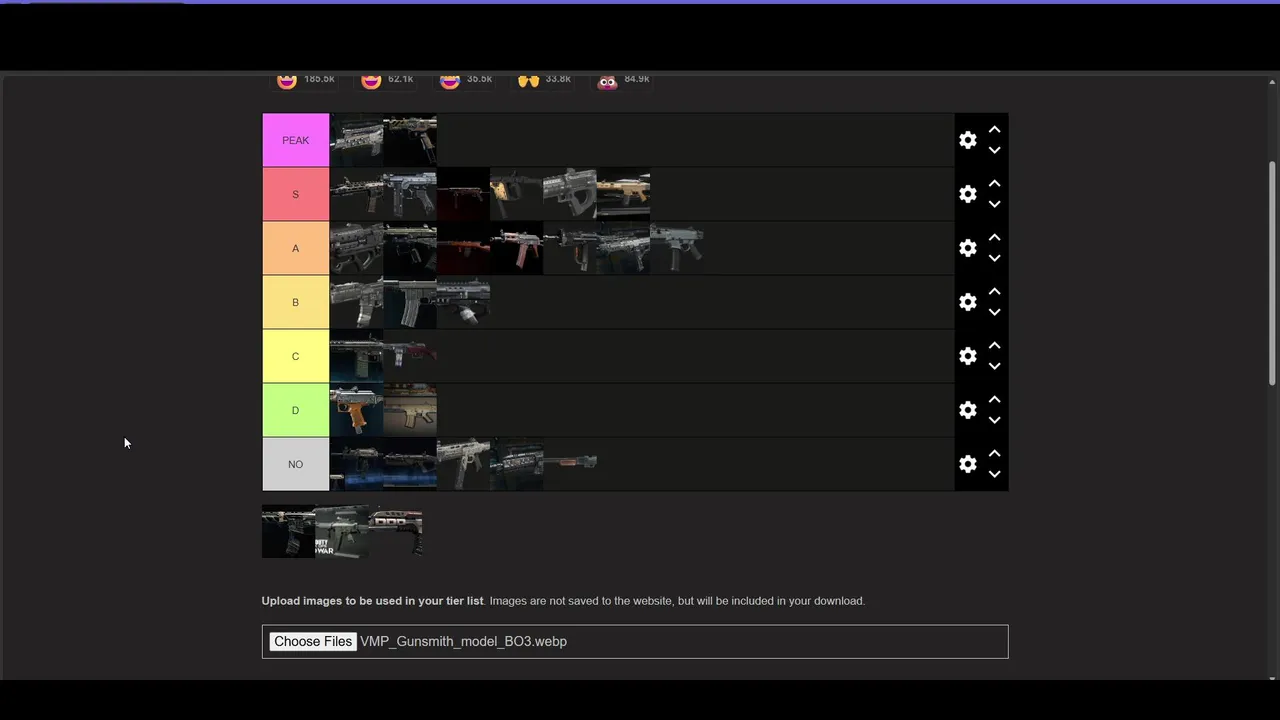
Task: Select the yellow-bodied Vector gun in S tier
Action: click(516, 194)
